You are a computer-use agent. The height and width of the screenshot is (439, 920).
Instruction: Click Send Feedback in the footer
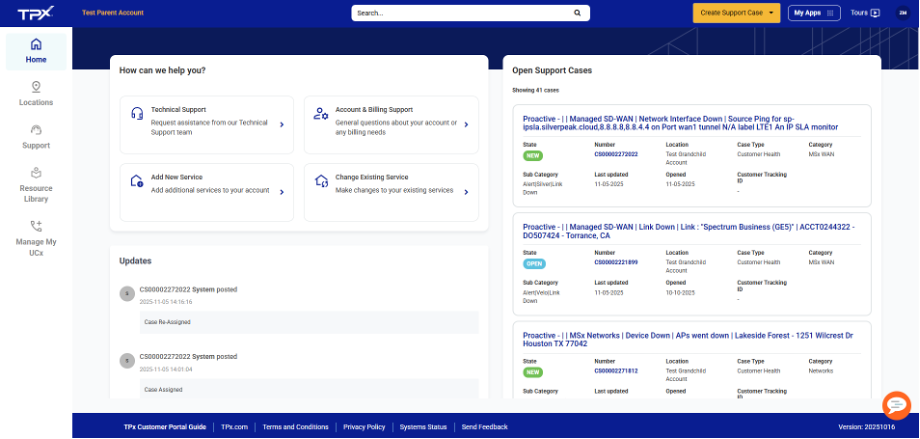(x=484, y=427)
